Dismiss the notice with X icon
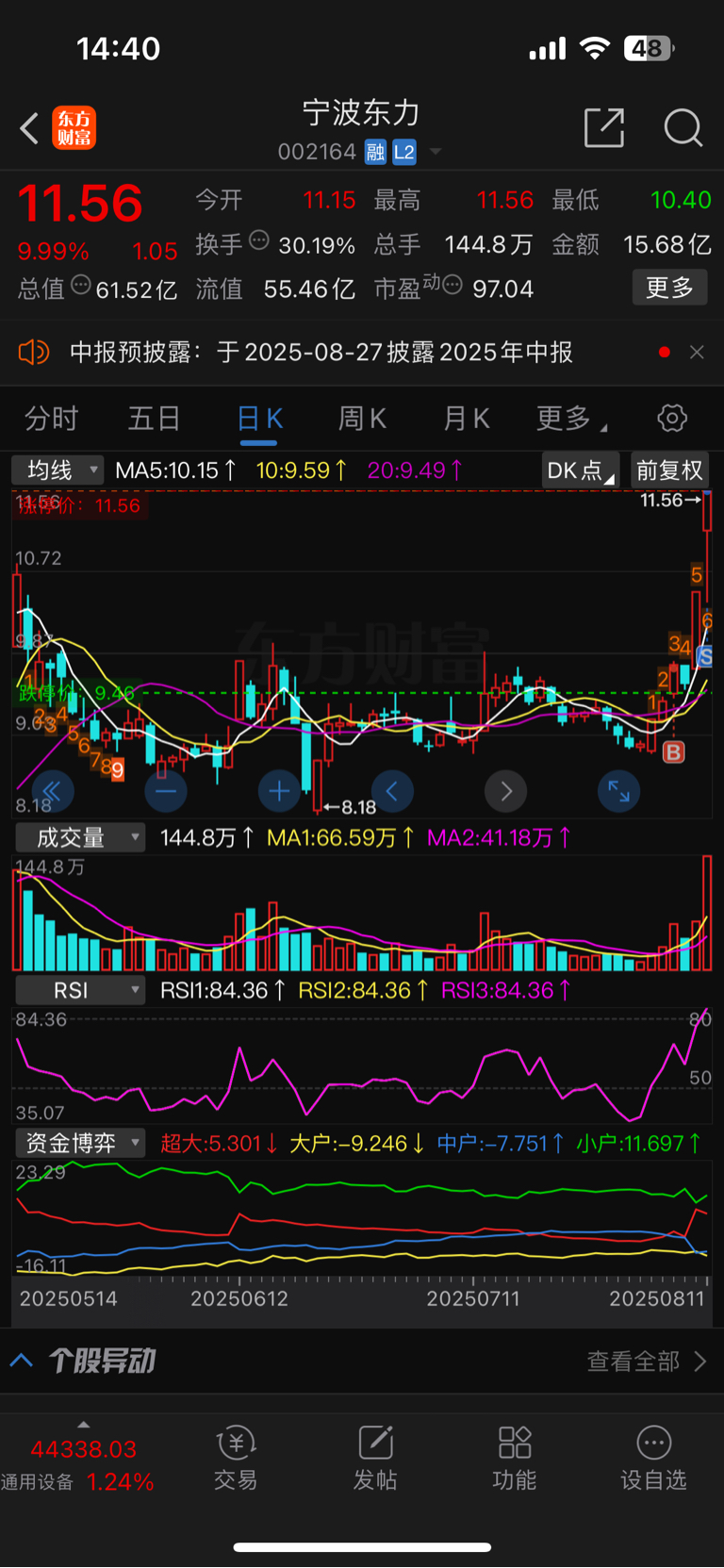The height and width of the screenshot is (1568, 724). [697, 353]
